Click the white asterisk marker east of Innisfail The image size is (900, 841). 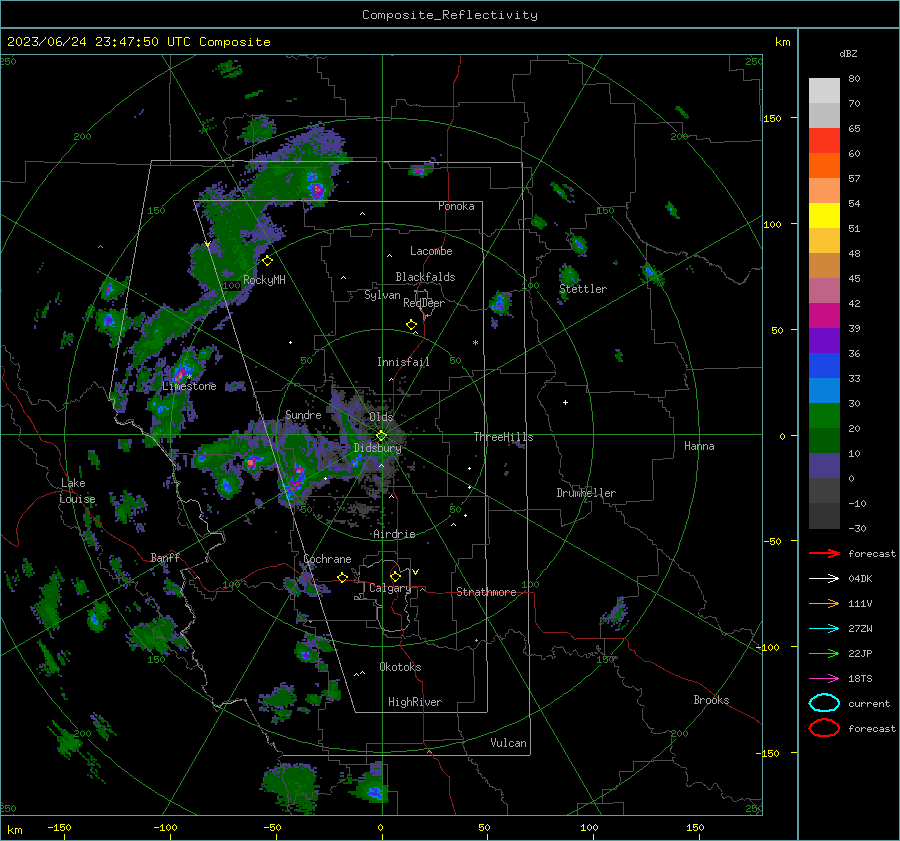(x=475, y=343)
